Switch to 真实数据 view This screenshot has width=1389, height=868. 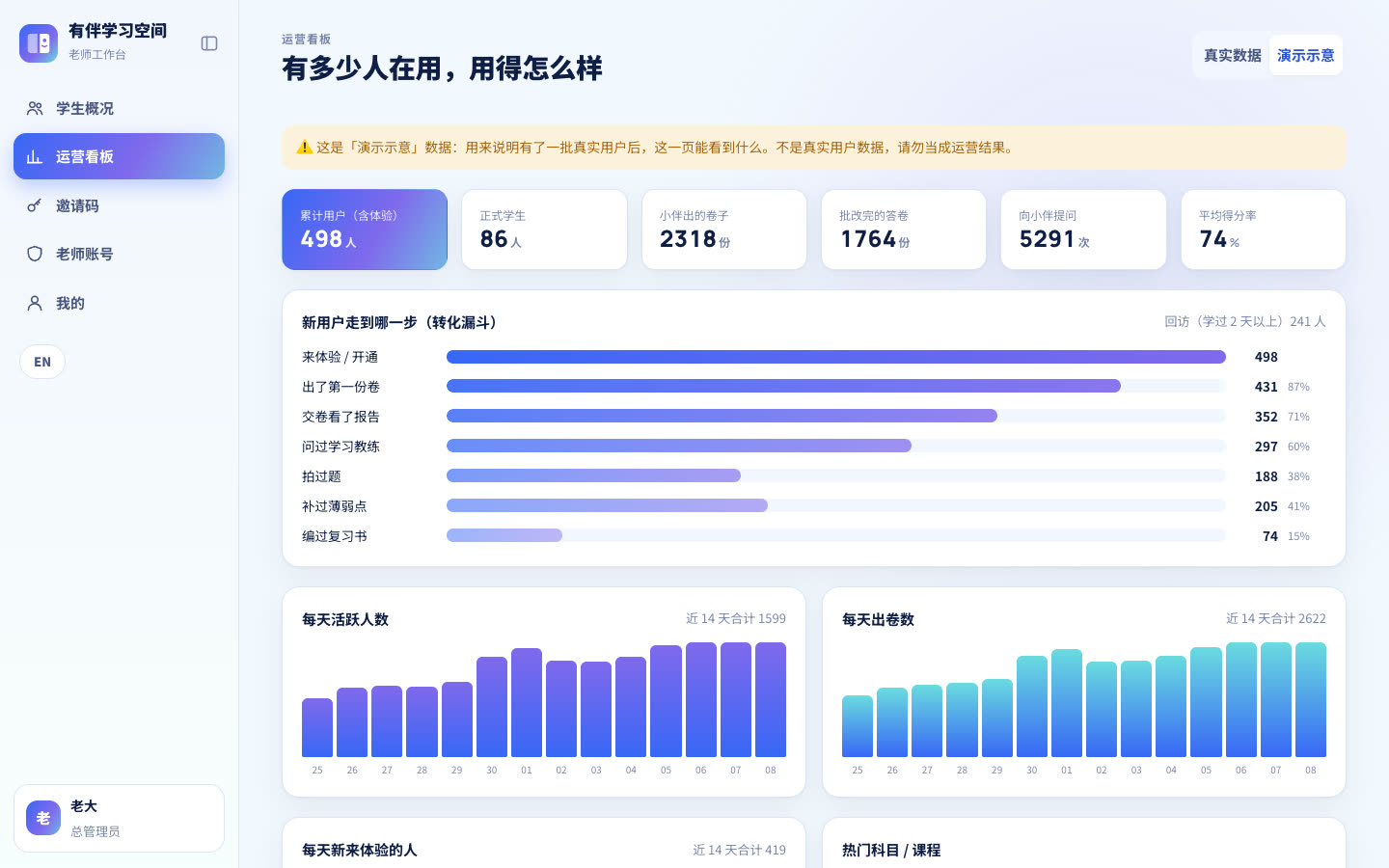pyautogui.click(x=1233, y=56)
